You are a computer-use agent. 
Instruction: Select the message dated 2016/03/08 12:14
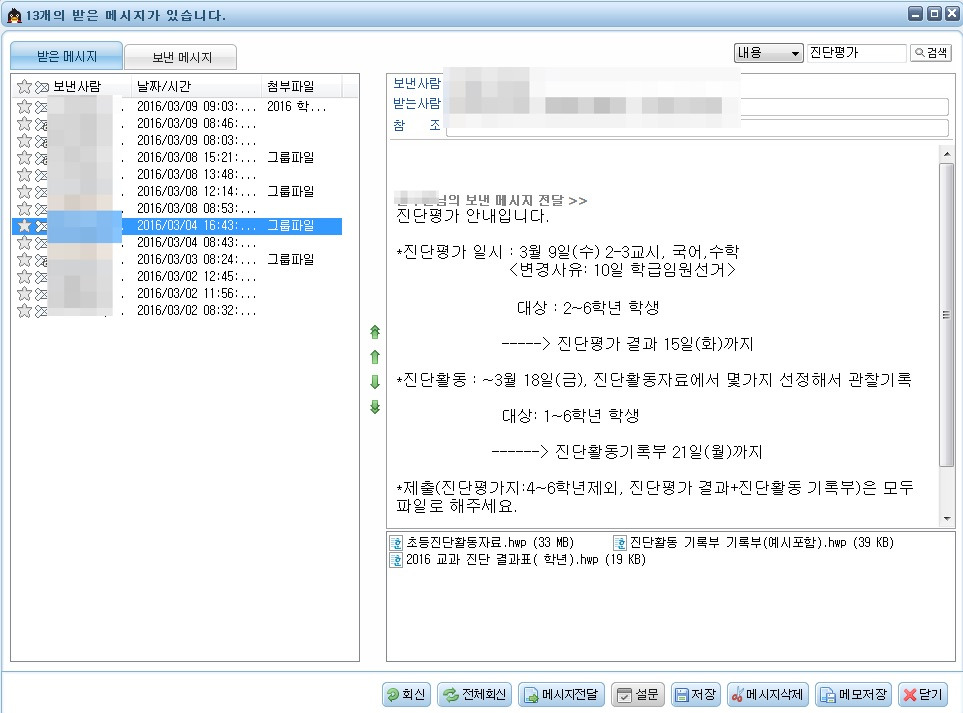[177, 192]
